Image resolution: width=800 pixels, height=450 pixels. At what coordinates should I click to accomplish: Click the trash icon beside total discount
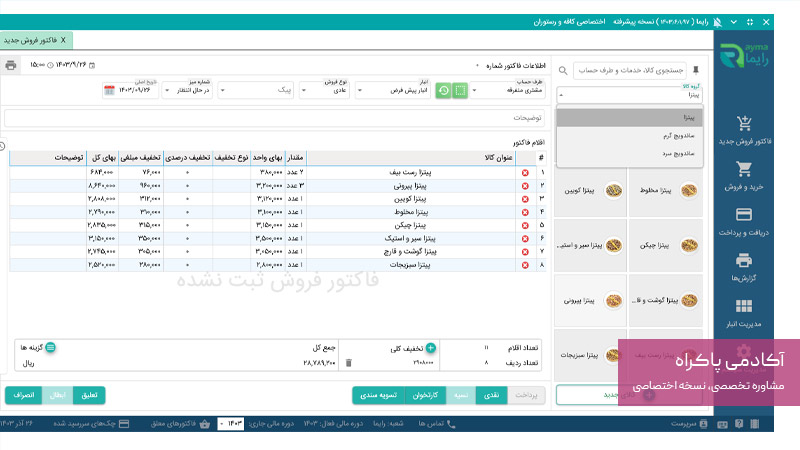point(348,363)
